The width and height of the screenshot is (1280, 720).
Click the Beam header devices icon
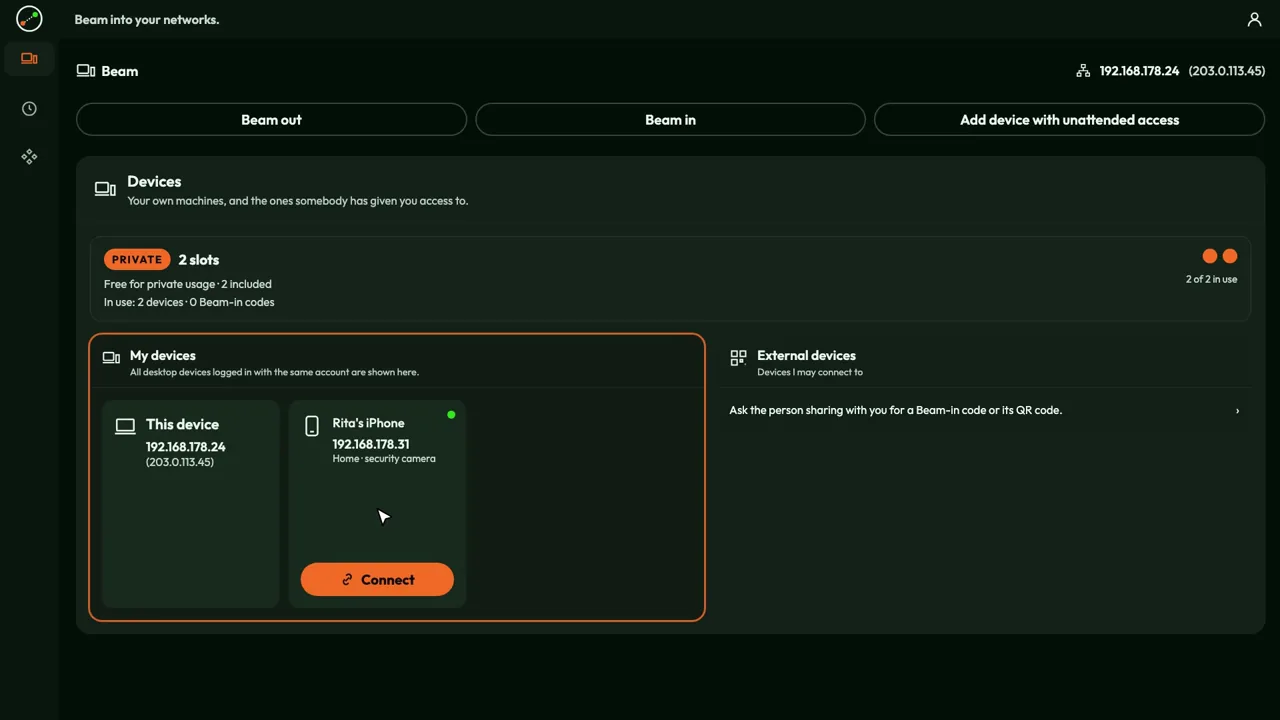86,71
